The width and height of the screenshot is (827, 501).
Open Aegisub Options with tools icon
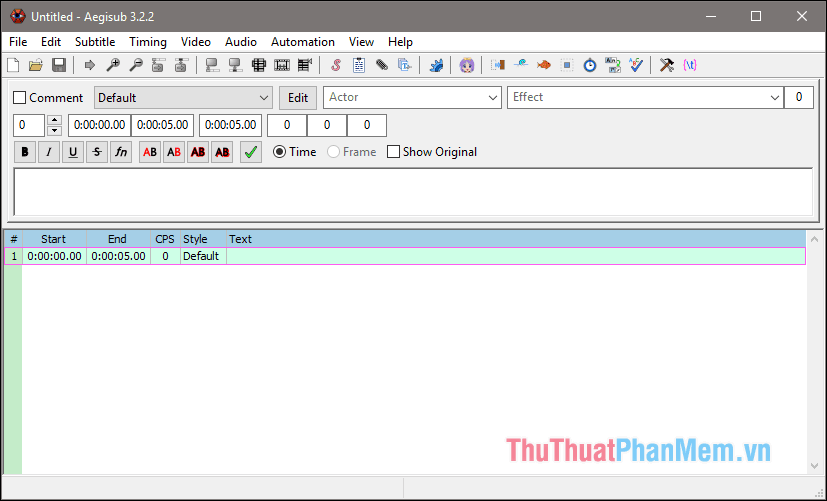667,65
